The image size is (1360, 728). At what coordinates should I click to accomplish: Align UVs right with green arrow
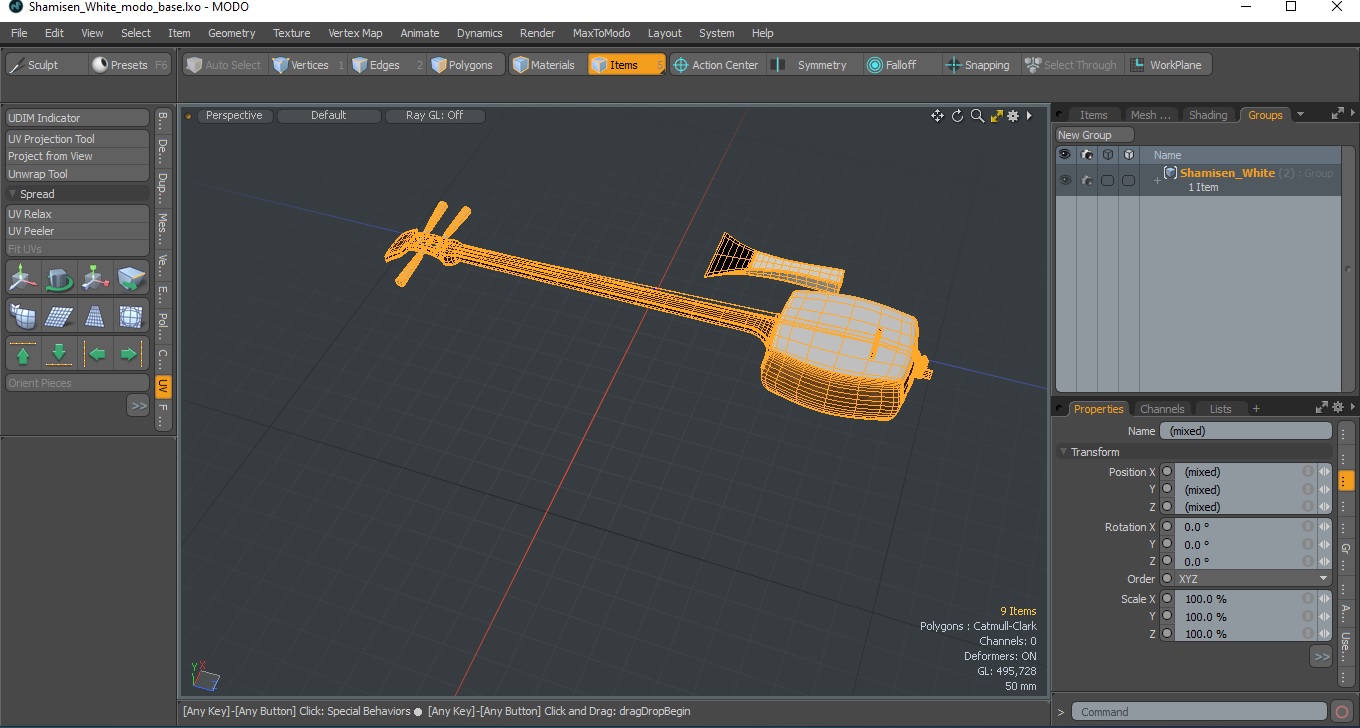(132, 354)
